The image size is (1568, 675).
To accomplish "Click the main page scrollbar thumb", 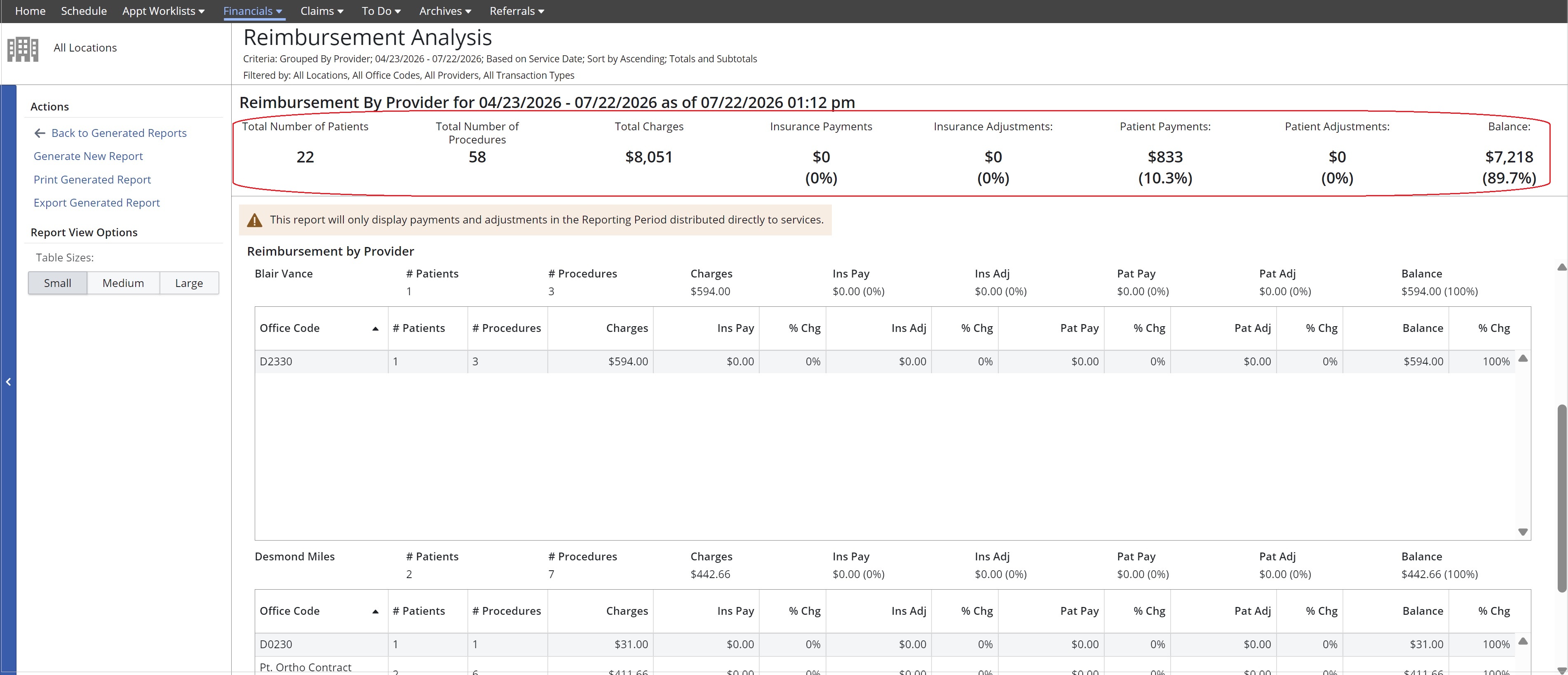I will pyautogui.click(x=1561, y=498).
